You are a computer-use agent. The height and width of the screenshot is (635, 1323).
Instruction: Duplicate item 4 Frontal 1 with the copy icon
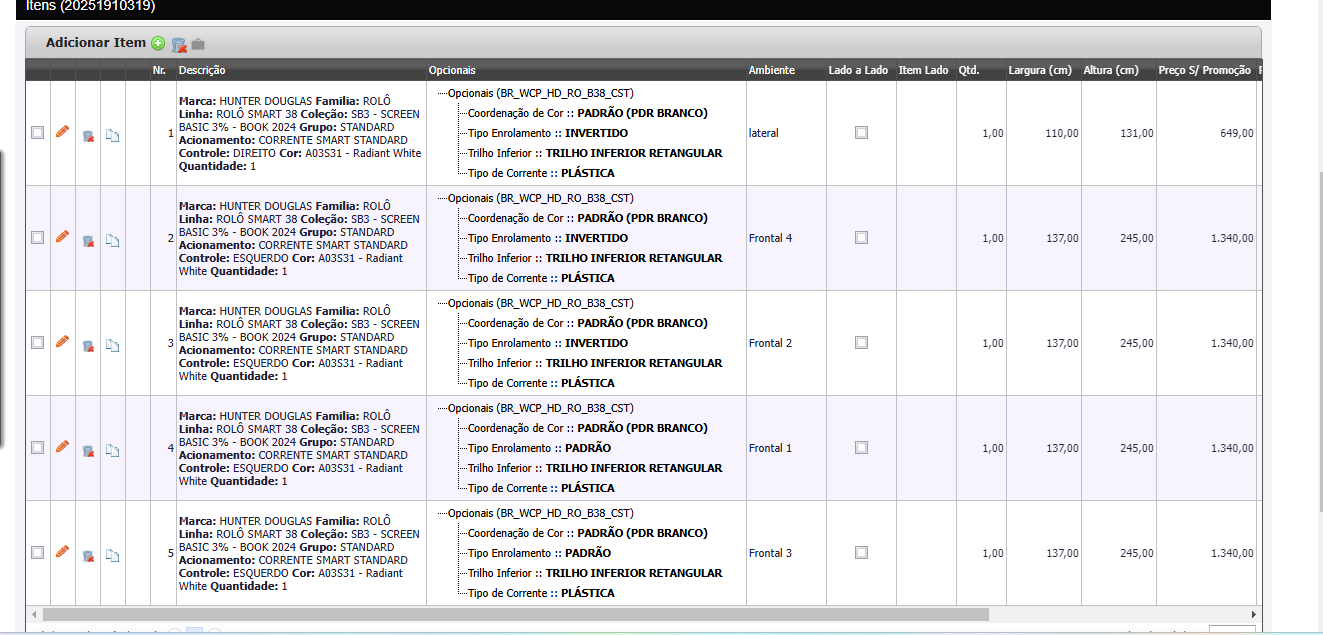[113, 451]
